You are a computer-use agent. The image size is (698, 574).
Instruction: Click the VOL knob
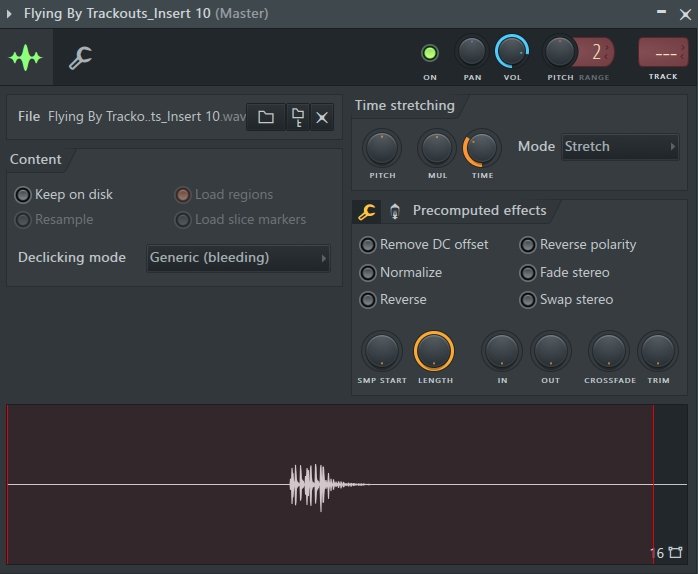point(512,52)
